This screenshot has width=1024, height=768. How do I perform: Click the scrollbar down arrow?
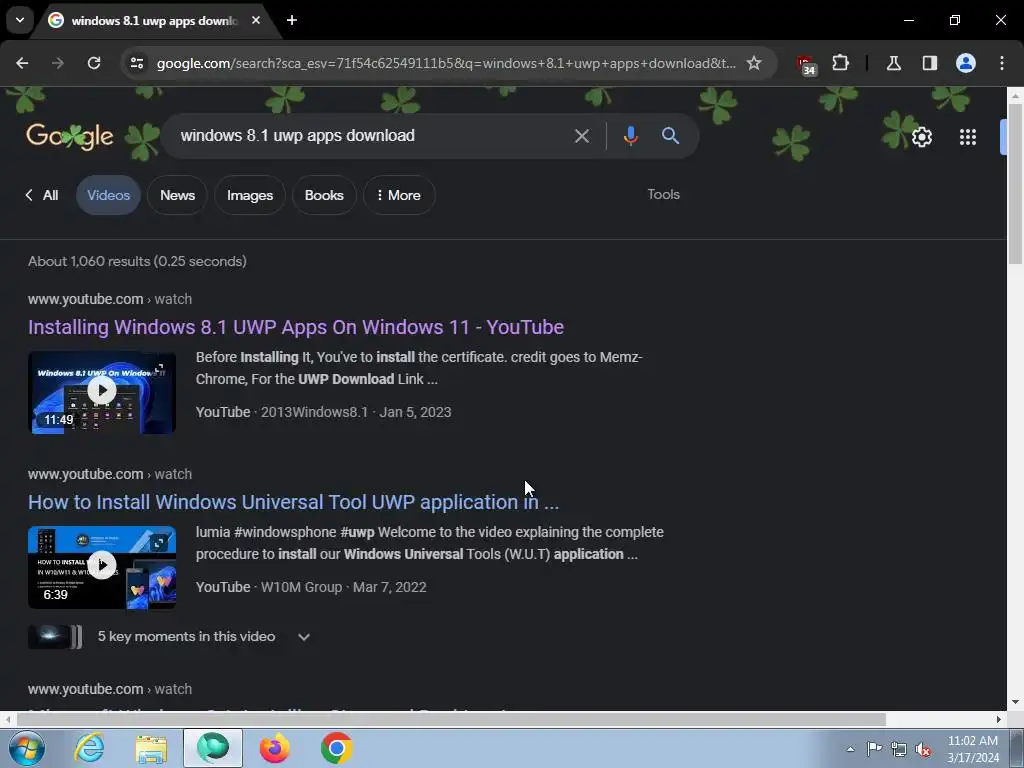[x=1015, y=703]
